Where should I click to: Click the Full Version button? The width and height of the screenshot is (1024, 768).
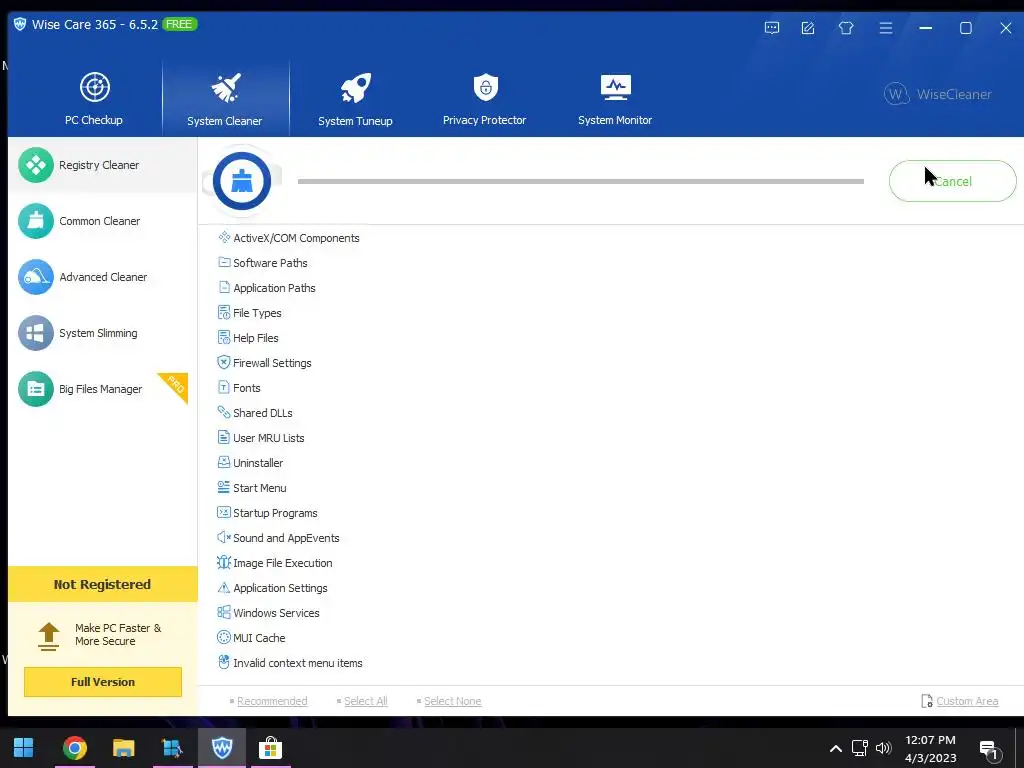pyautogui.click(x=103, y=682)
